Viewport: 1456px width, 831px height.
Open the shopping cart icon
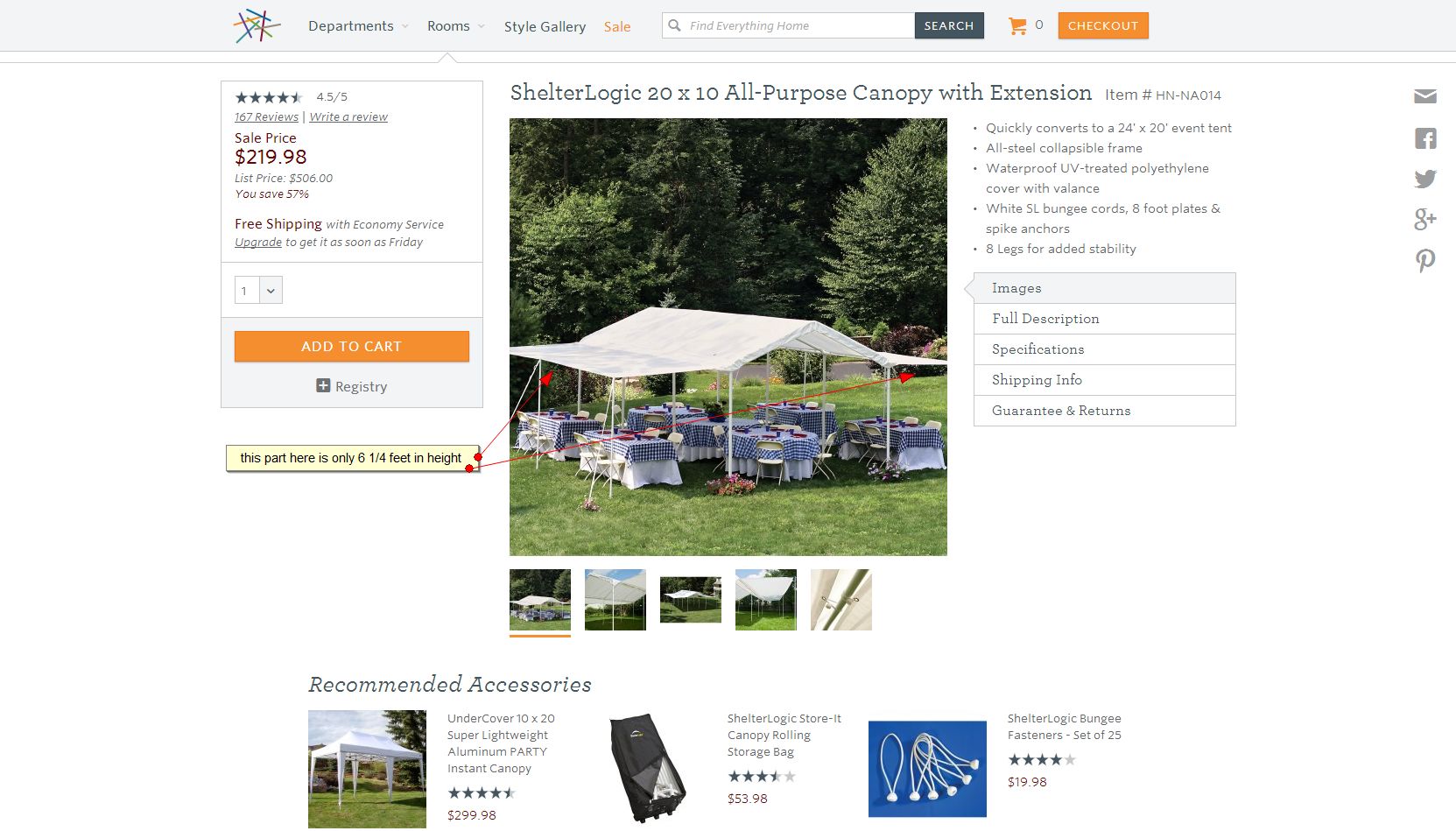pyautogui.click(x=1017, y=26)
